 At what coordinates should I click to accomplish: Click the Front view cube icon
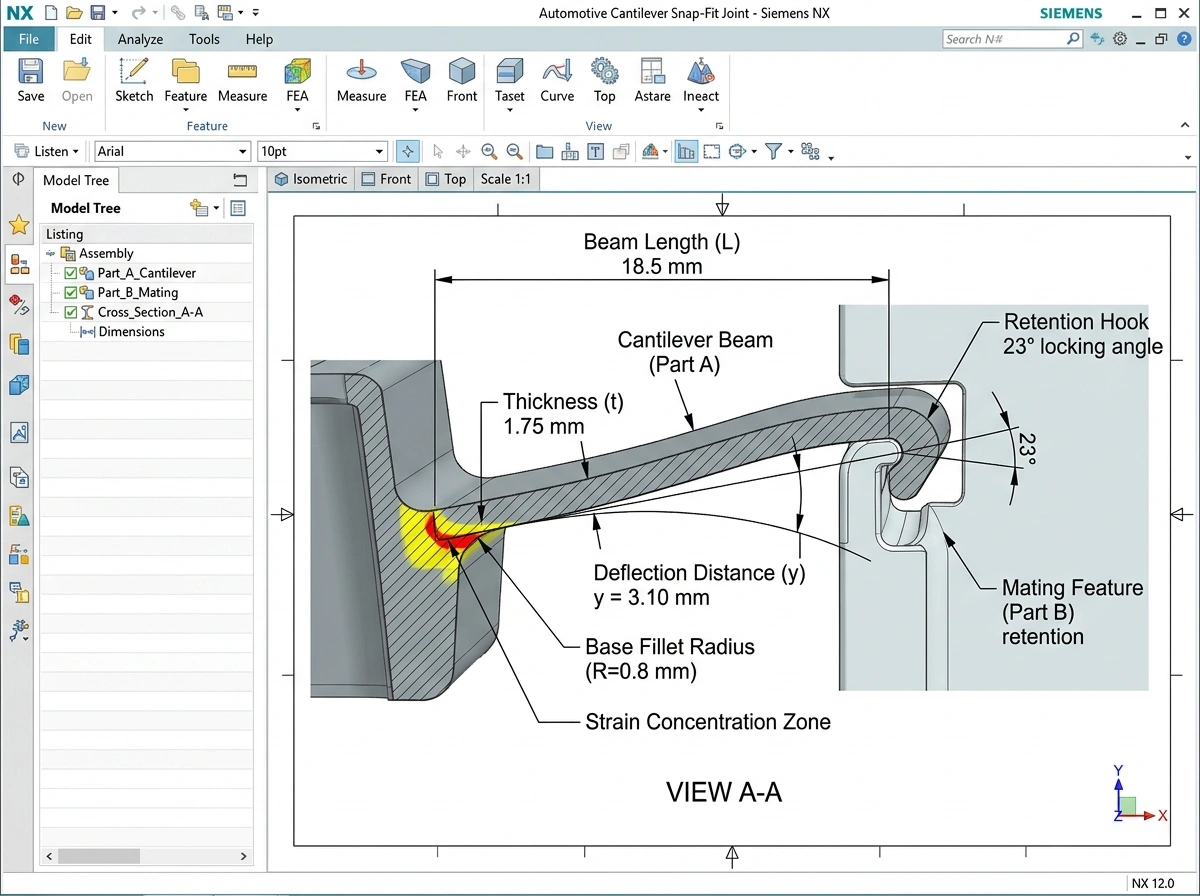coord(461,72)
